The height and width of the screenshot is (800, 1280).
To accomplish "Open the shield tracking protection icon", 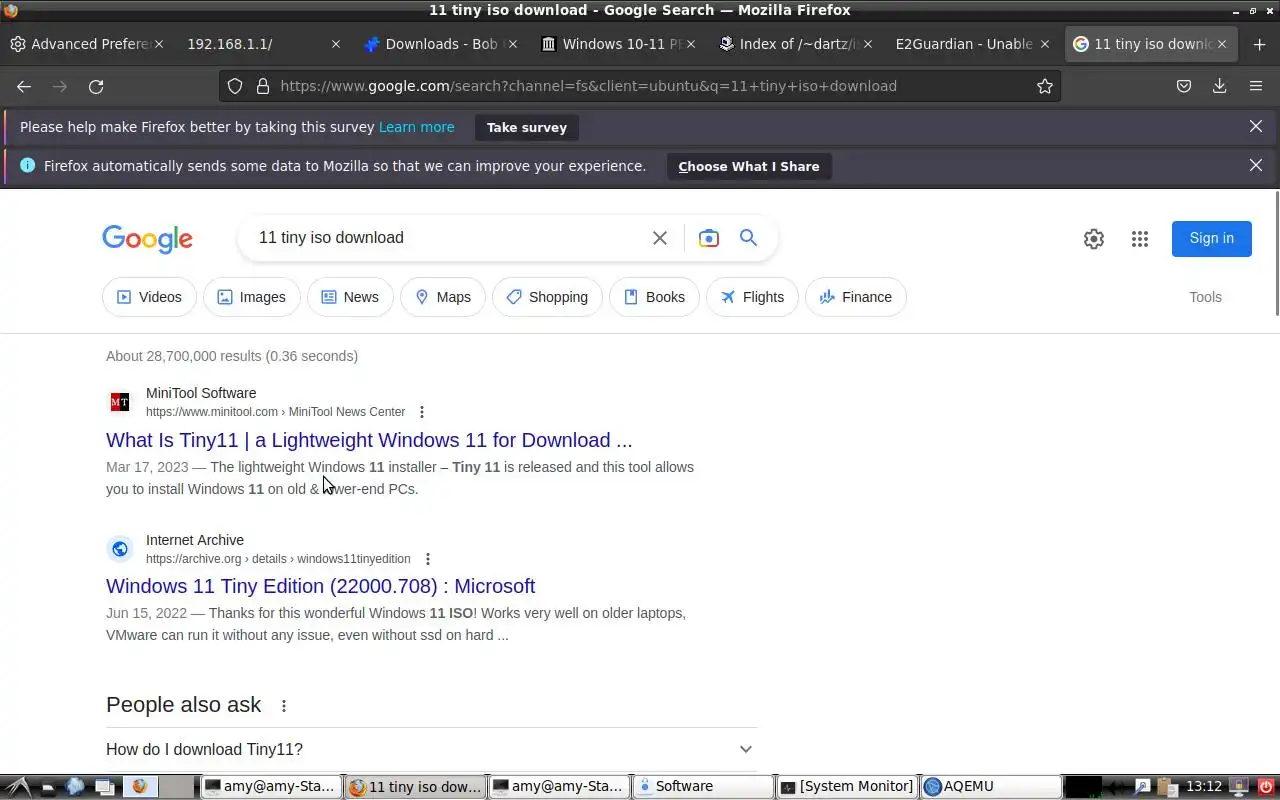I will [x=235, y=86].
